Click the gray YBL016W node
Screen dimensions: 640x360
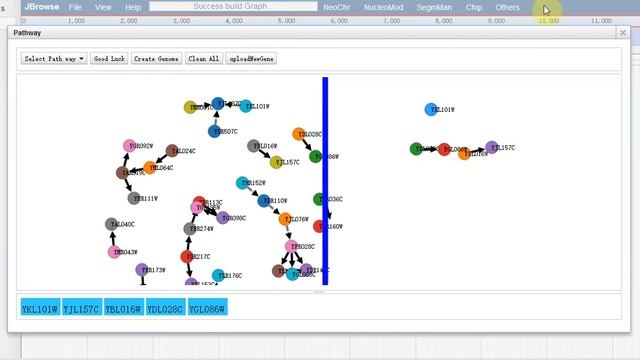253,146
